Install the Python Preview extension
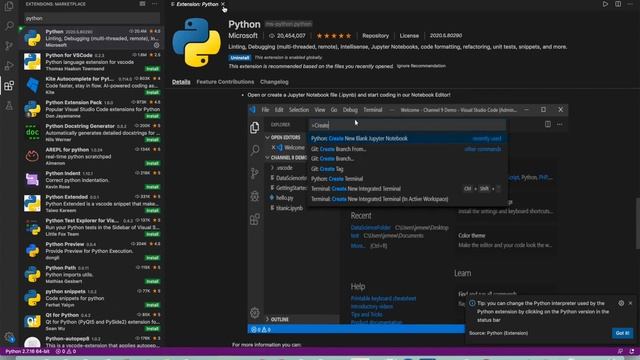 152,258
